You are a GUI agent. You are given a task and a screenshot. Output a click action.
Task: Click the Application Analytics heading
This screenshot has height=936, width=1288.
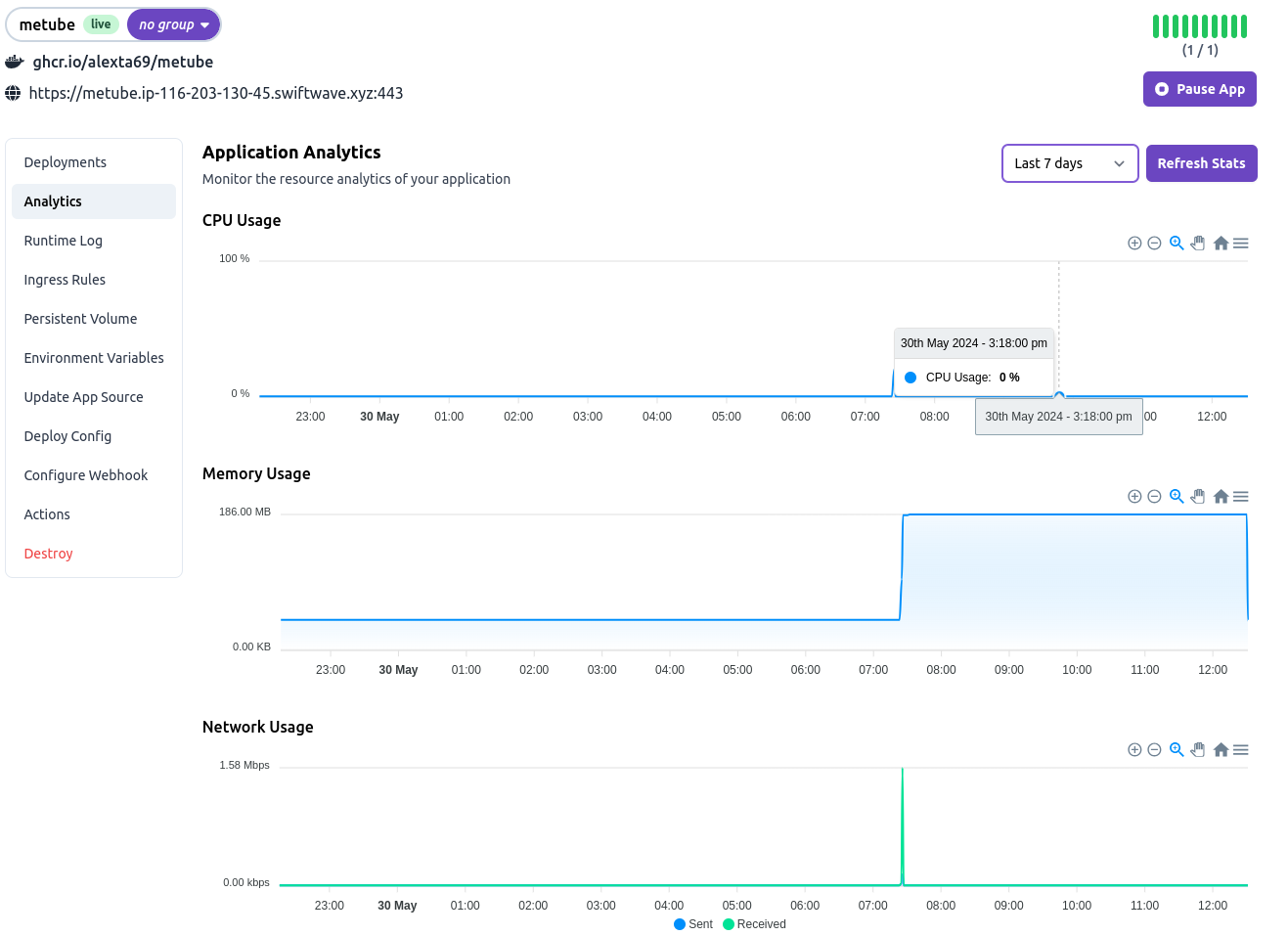click(x=291, y=153)
